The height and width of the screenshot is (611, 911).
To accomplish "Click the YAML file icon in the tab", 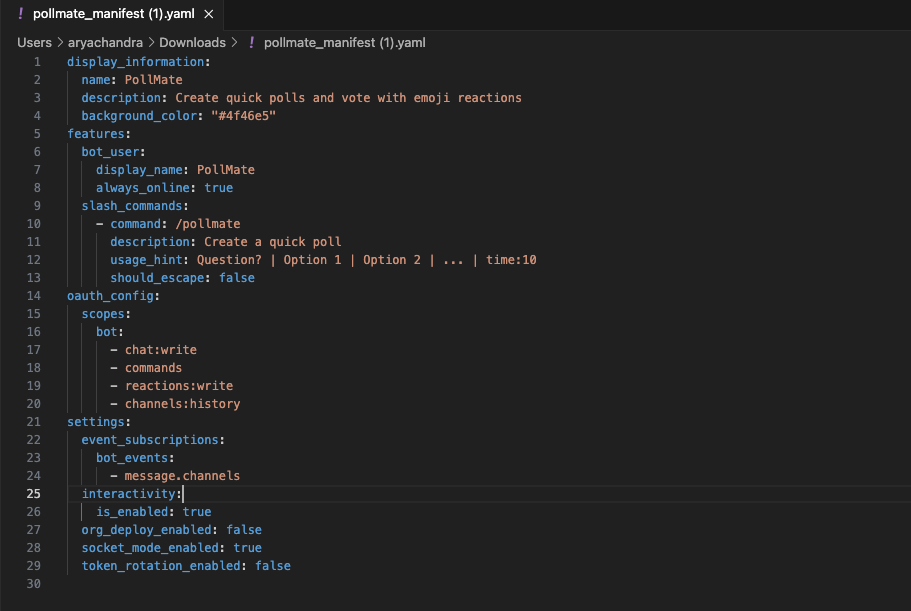I will pyautogui.click(x=20, y=13).
